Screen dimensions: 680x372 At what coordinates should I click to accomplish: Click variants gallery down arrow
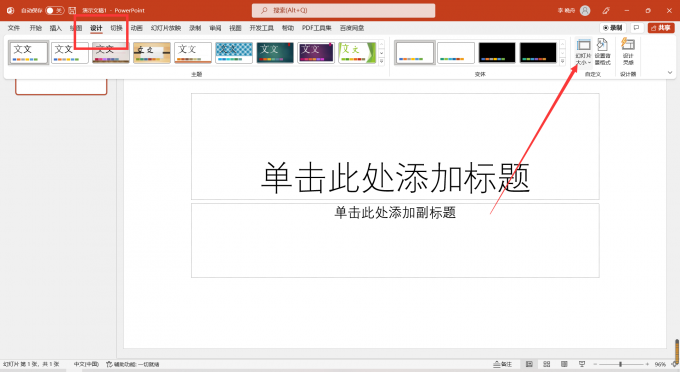[562, 53]
